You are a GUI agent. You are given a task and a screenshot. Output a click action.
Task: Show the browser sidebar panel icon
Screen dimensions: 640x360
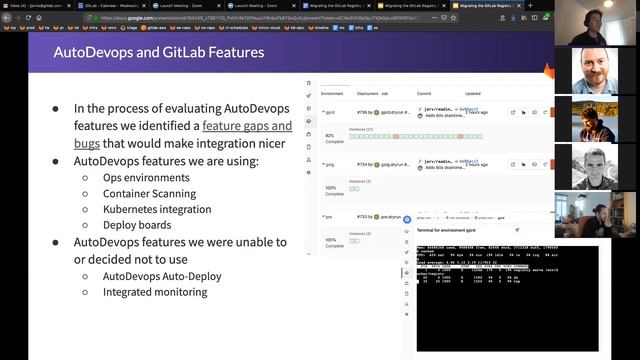point(534,18)
